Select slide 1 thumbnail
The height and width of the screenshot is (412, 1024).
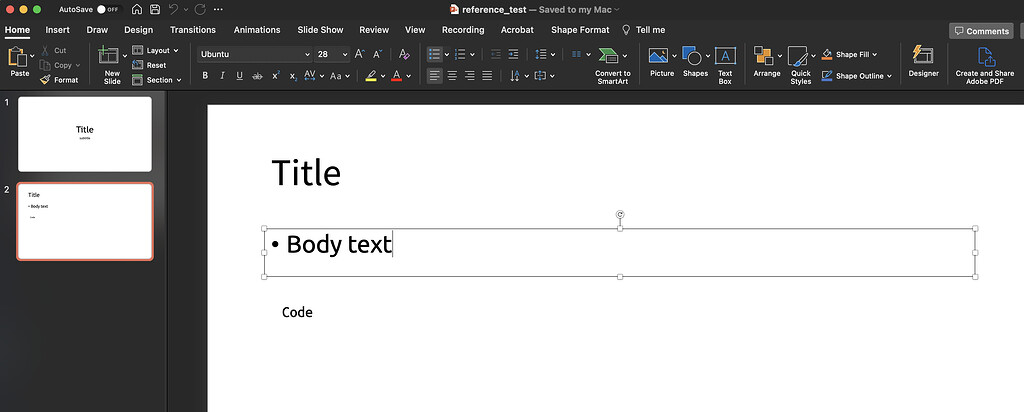pyautogui.click(x=85, y=135)
